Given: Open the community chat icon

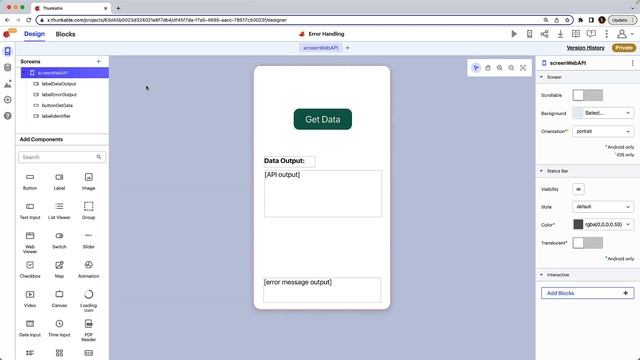Looking at the screenshot, I should pos(591,34).
